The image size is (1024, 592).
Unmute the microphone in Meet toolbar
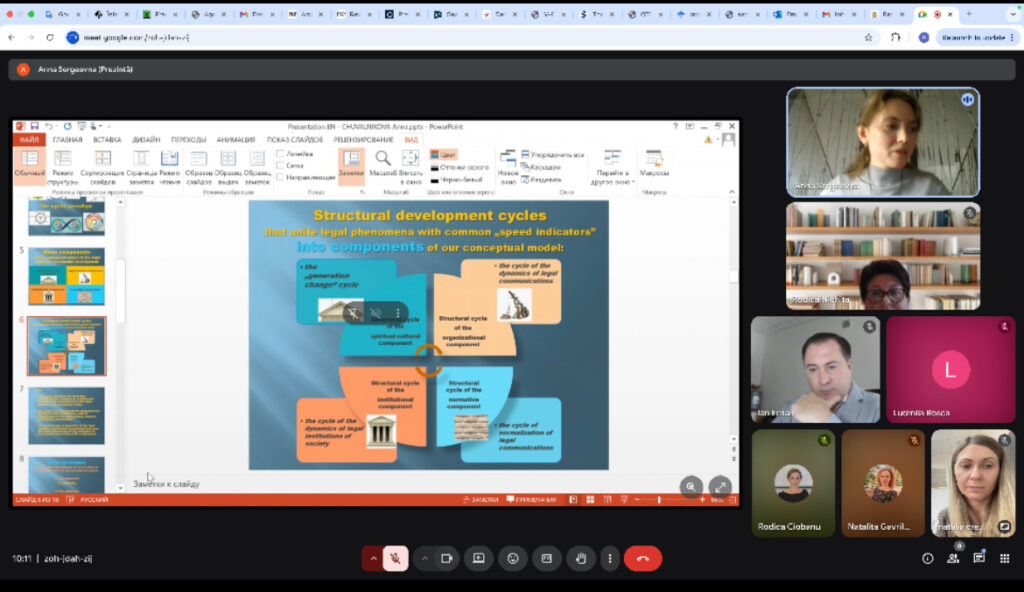[x=395, y=558]
